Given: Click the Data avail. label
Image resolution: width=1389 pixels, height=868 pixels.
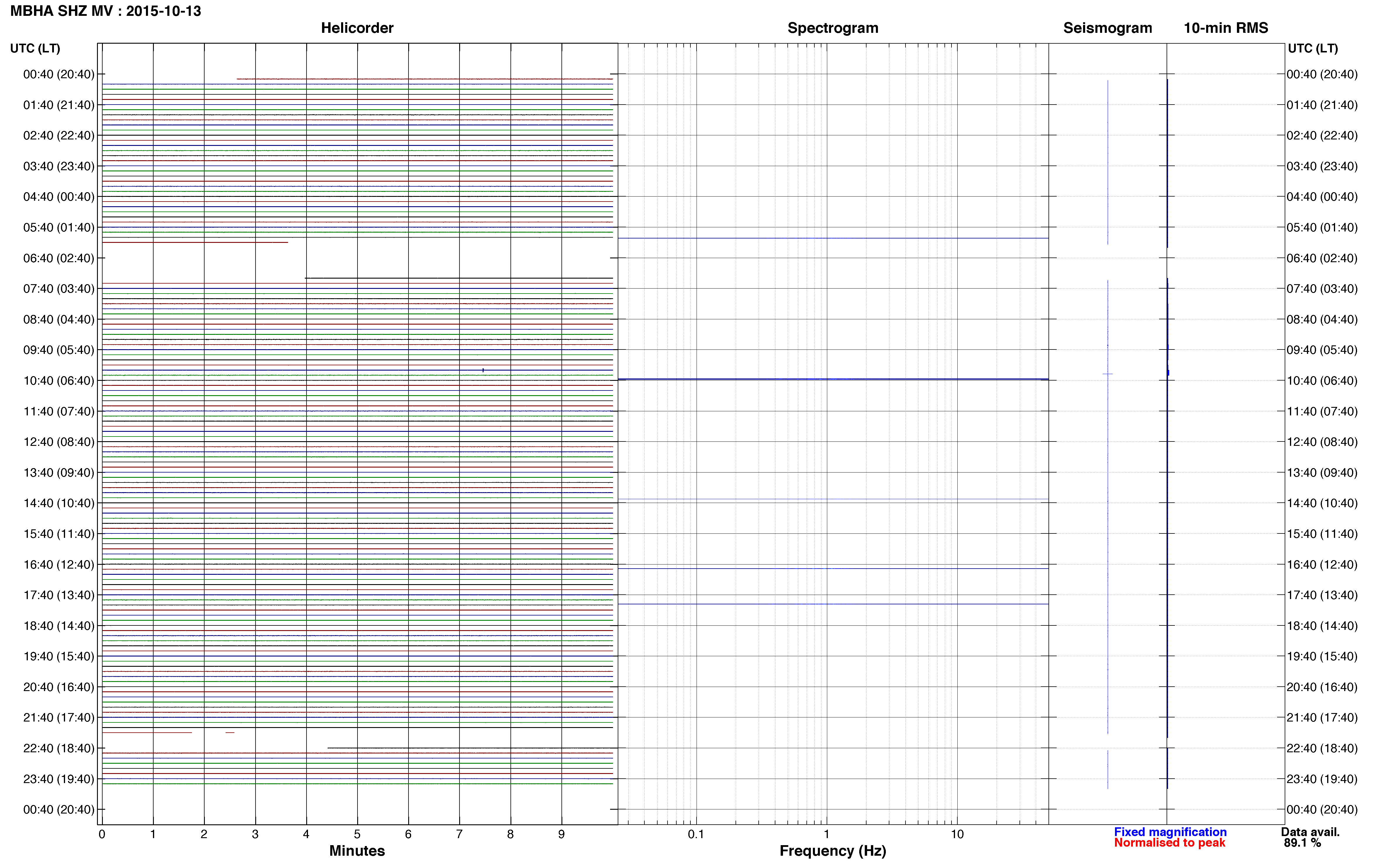Looking at the screenshot, I should (1310, 832).
